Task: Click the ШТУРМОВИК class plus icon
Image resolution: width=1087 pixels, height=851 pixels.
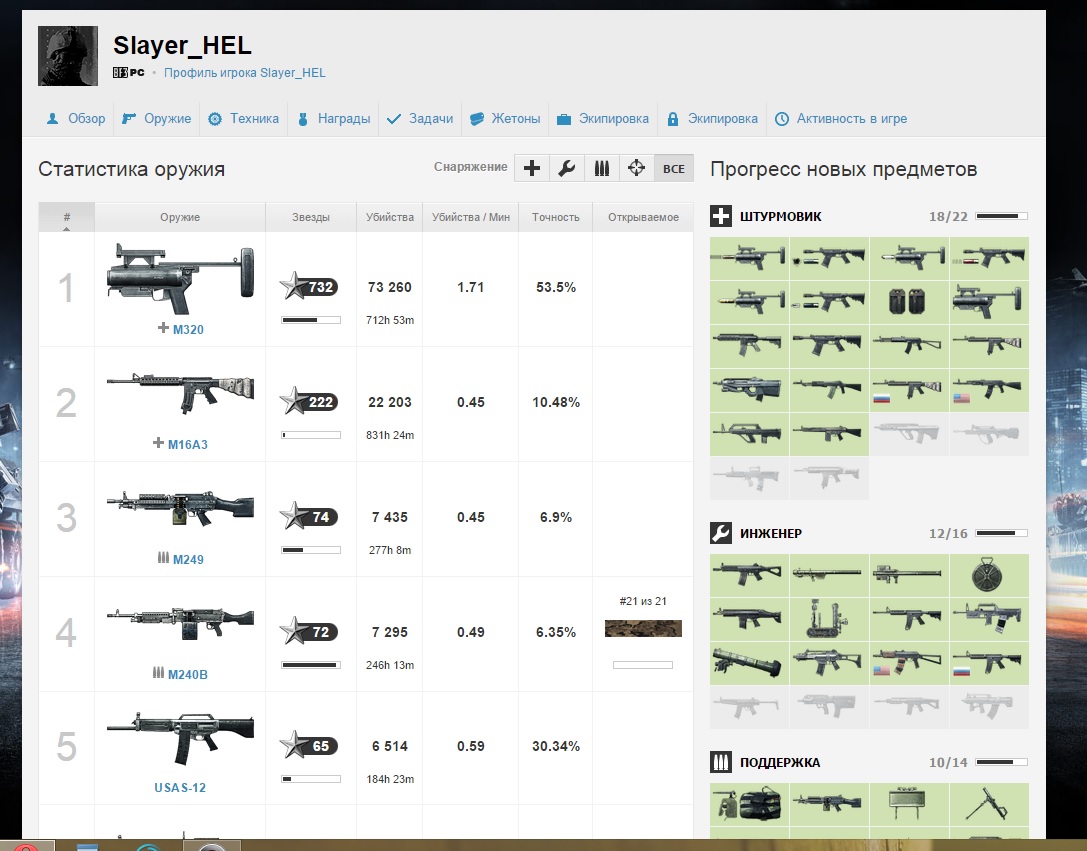Action: [x=721, y=216]
